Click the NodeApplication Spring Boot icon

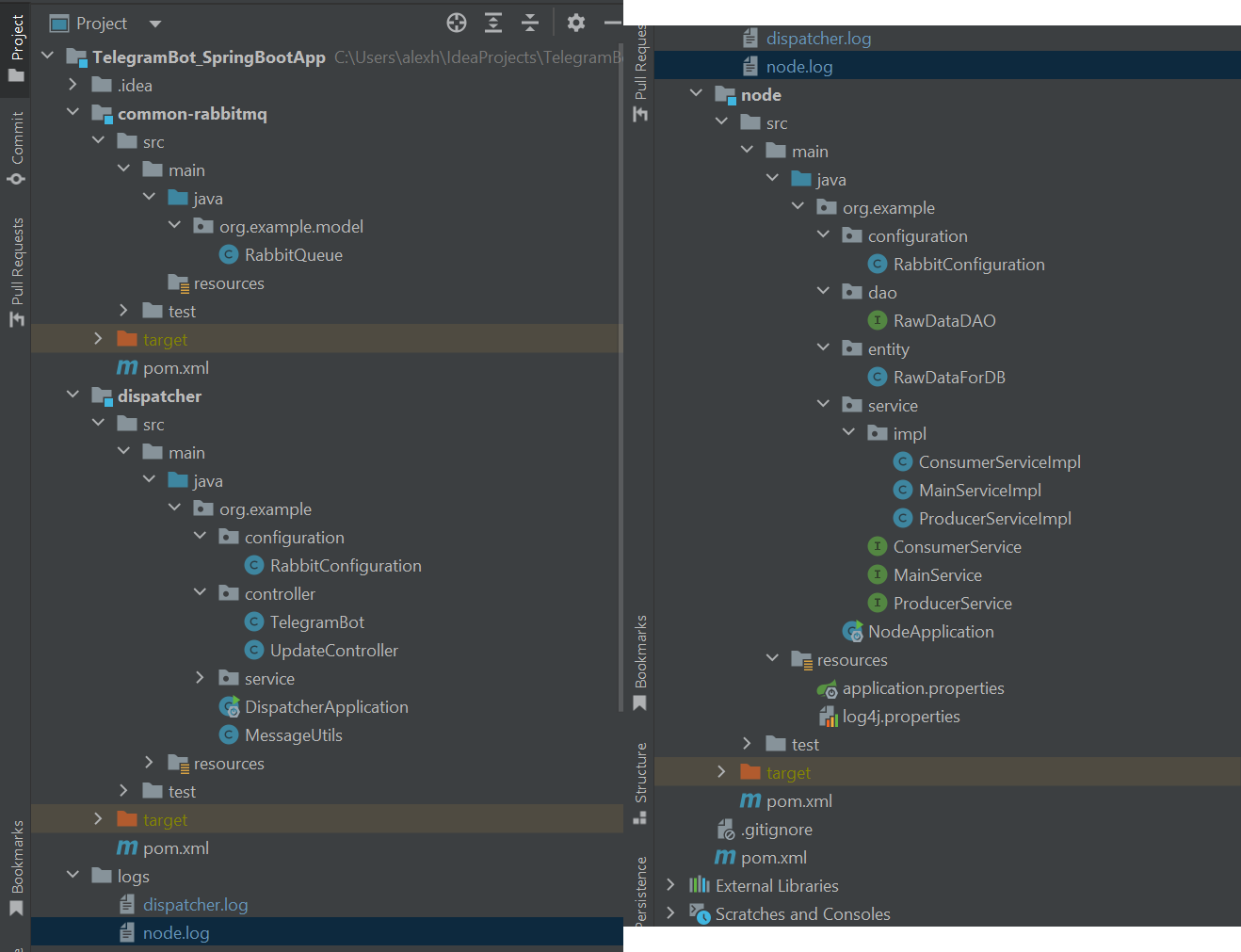tap(852, 631)
